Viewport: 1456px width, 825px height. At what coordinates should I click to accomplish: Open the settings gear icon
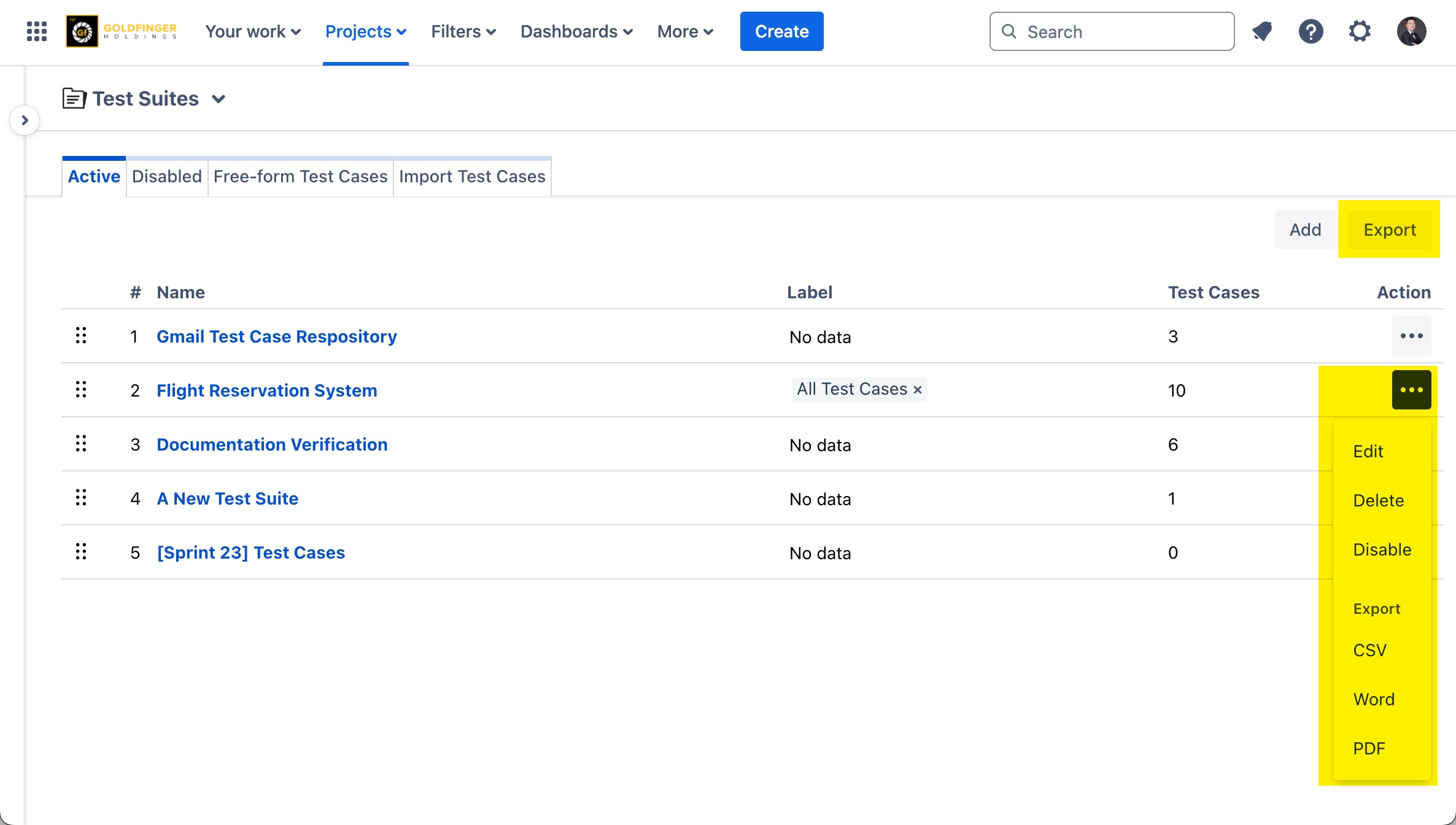point(1360,31)
